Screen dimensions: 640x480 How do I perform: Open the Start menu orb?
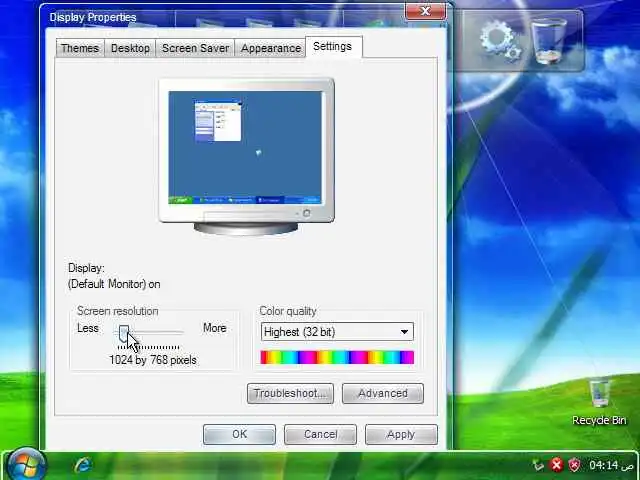point(27,465)
